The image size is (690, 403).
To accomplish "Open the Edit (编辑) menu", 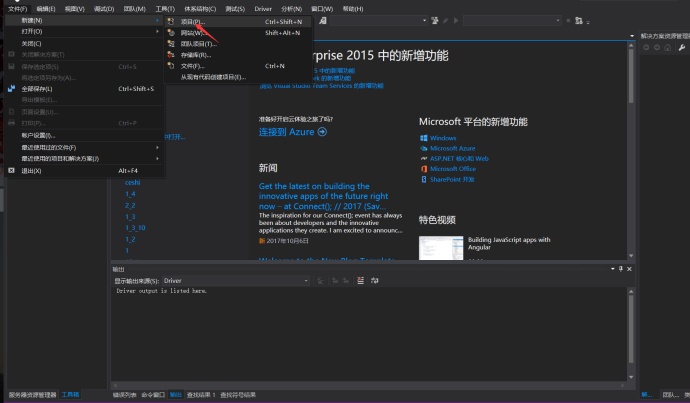I will [x=46, y=9].
